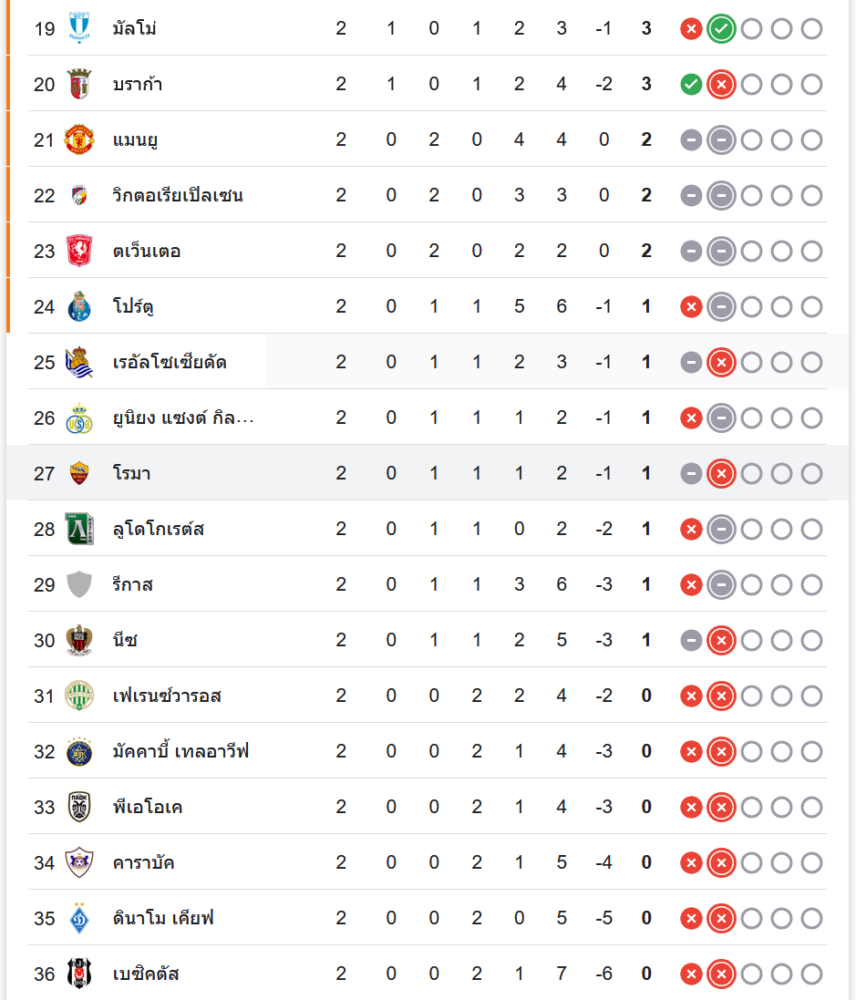
Task: Open the แมนยู team link
Action: 135,140
